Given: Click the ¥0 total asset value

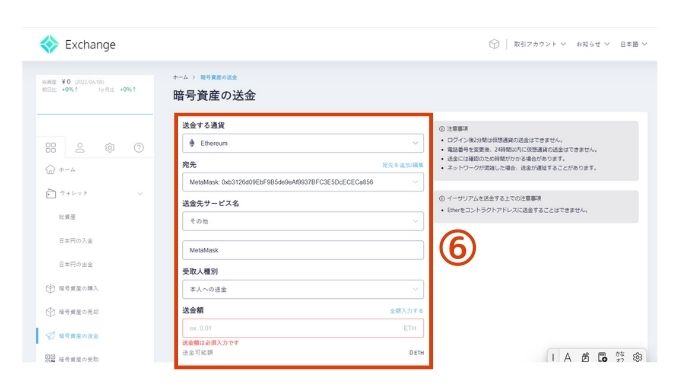Looking at the screenshot, I should click(66, 82).
